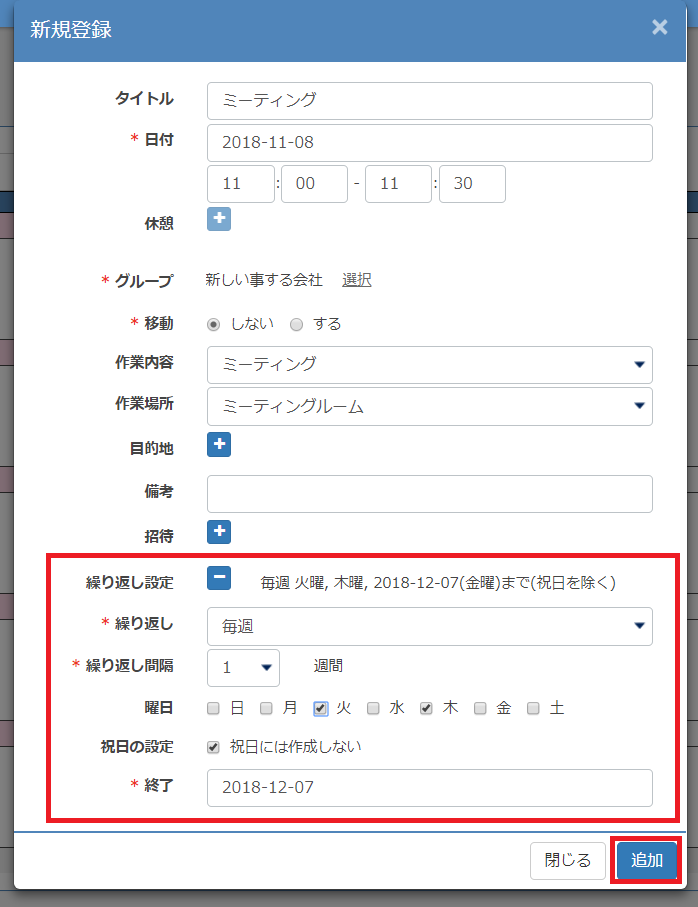Screen dimensions: 698x907
Task: Check the 金 (Friday) checkbox
Action: click(480, 708)
